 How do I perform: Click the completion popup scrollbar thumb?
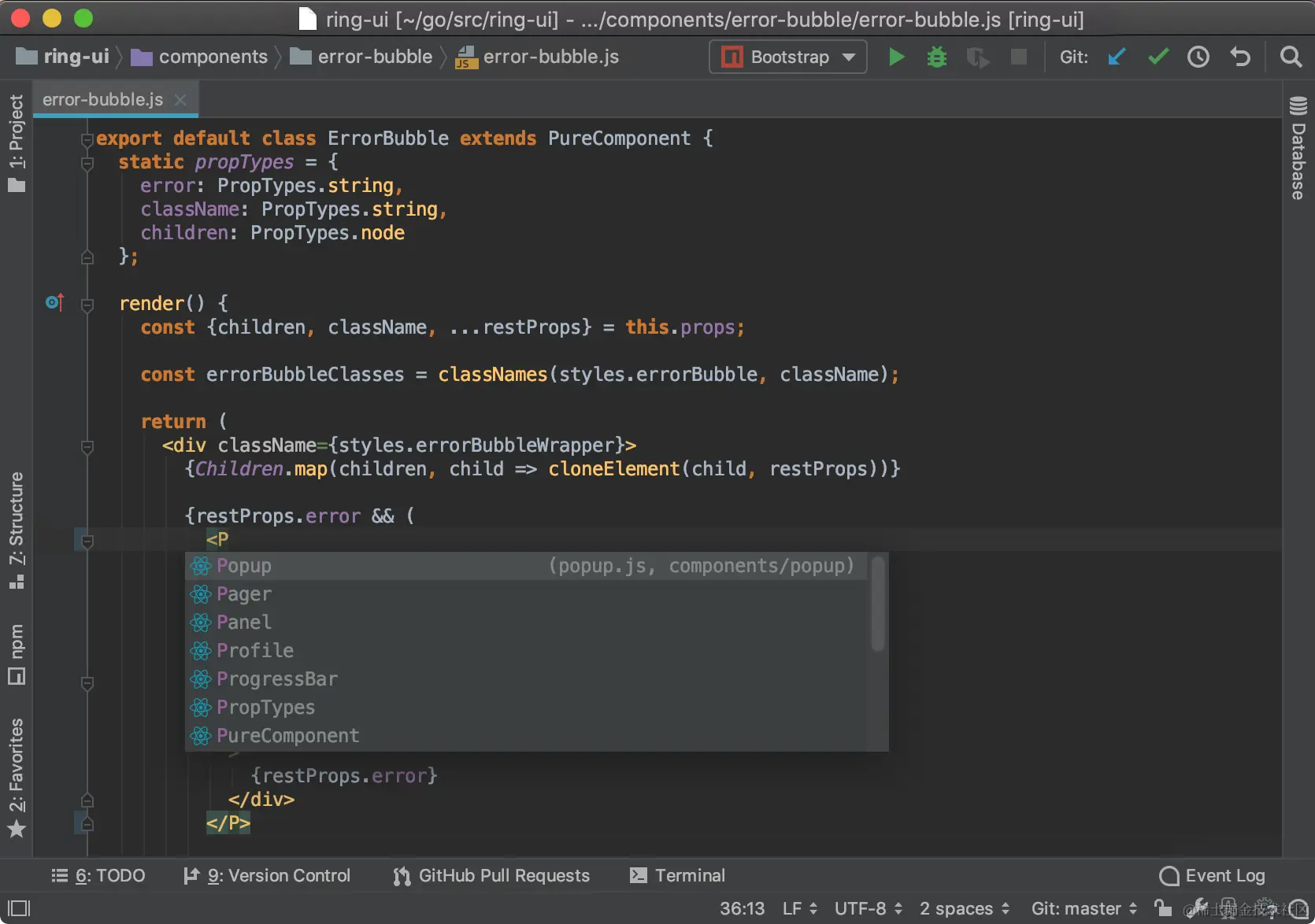pos(878,604)
